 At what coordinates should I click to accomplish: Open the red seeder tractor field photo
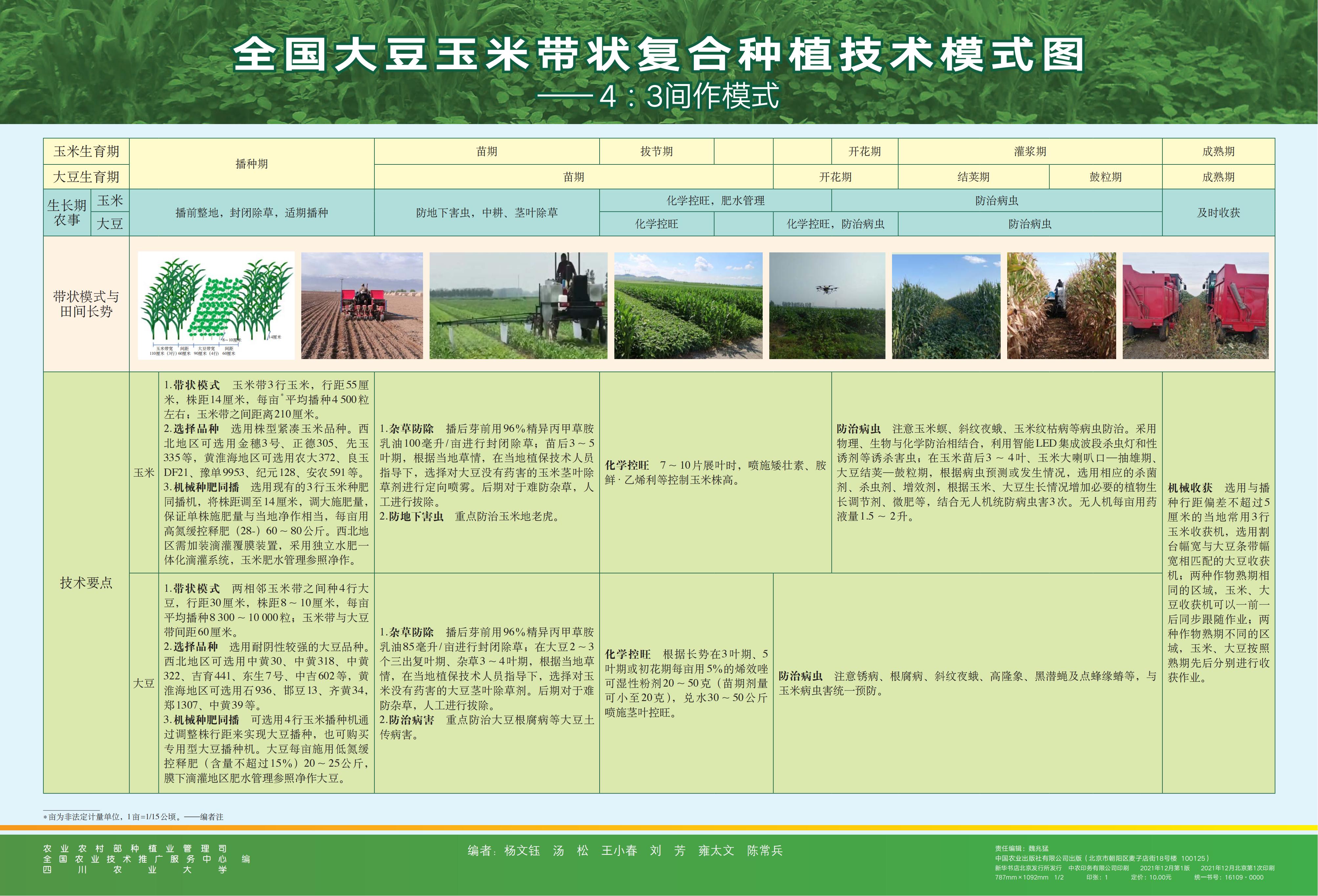tap(362, 306)
